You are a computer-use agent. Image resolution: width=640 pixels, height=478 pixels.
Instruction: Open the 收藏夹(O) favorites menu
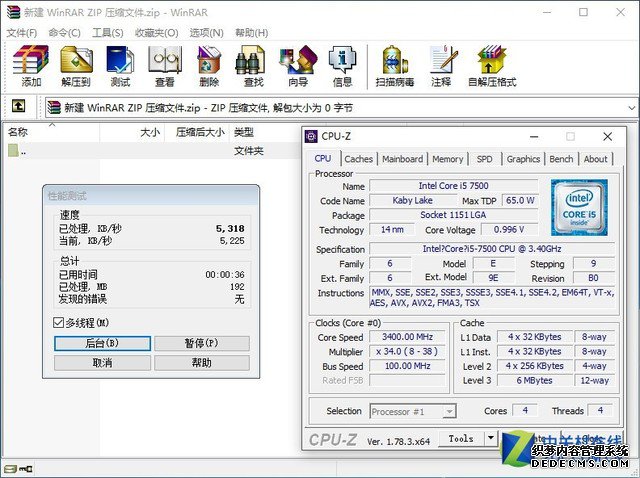[x=157, y=33]
